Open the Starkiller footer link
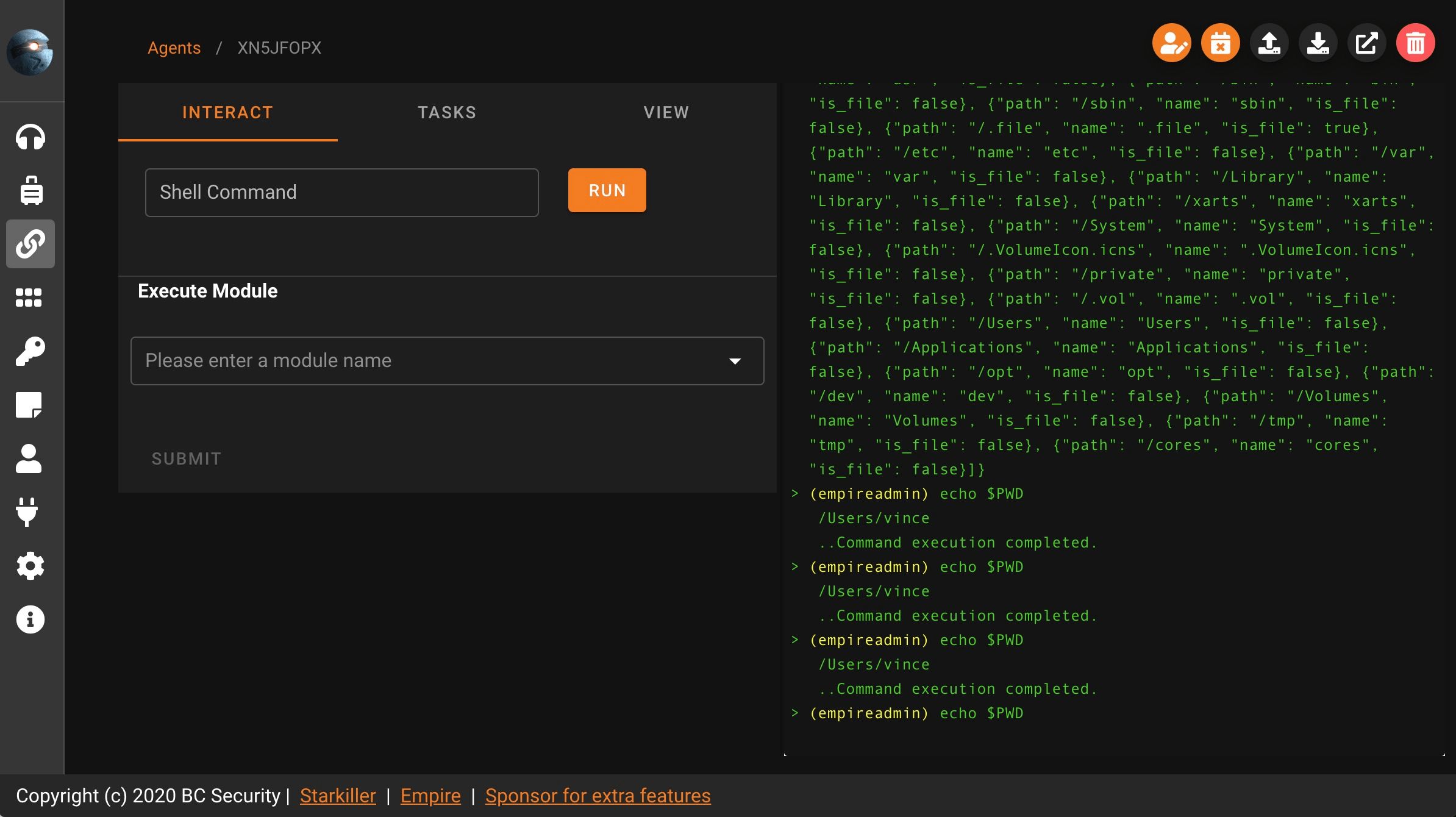The image size is (1456, 817). tap(338, 796)
